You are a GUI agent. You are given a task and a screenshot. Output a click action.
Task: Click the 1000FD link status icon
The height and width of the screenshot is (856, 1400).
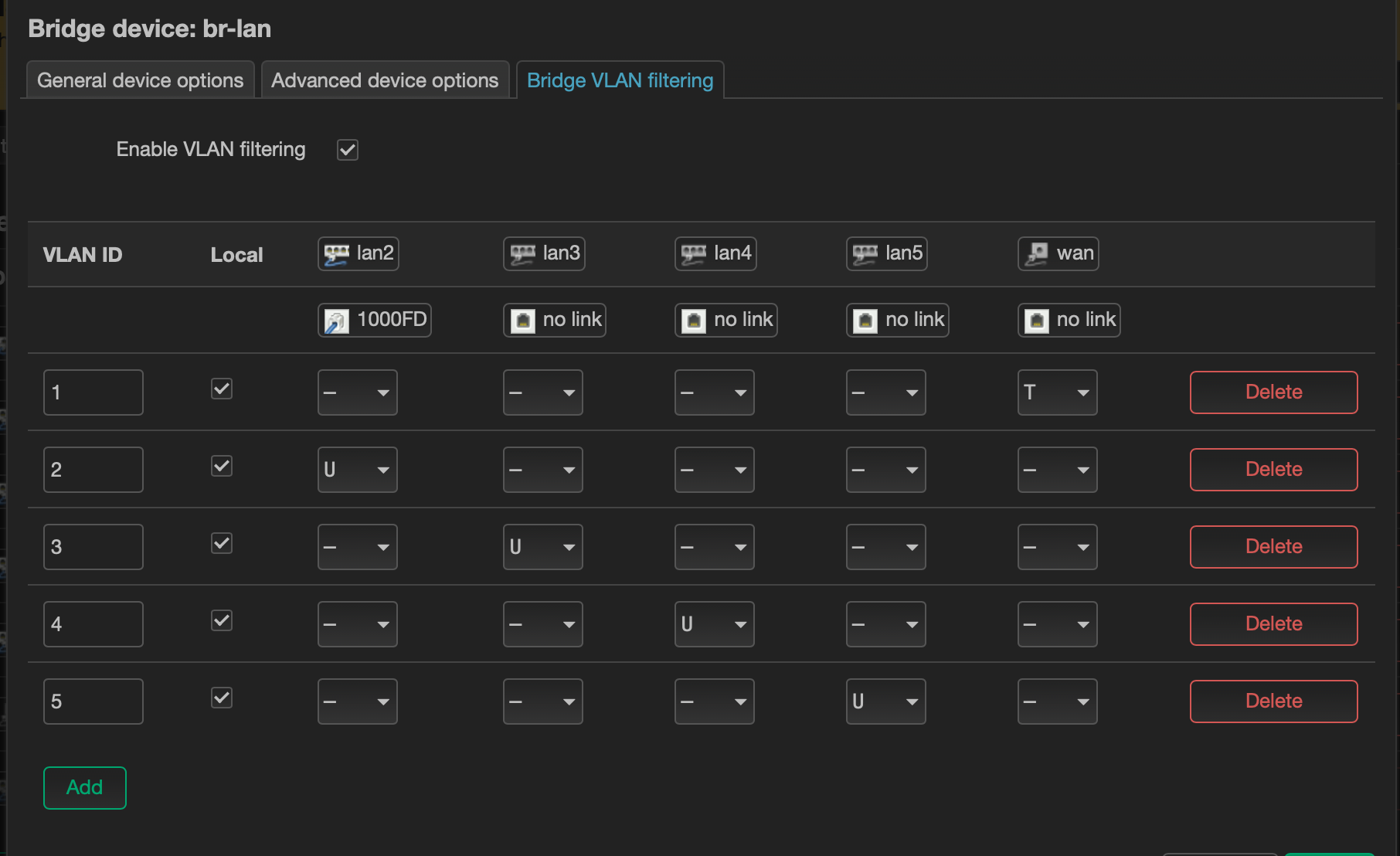pos(336,321)
